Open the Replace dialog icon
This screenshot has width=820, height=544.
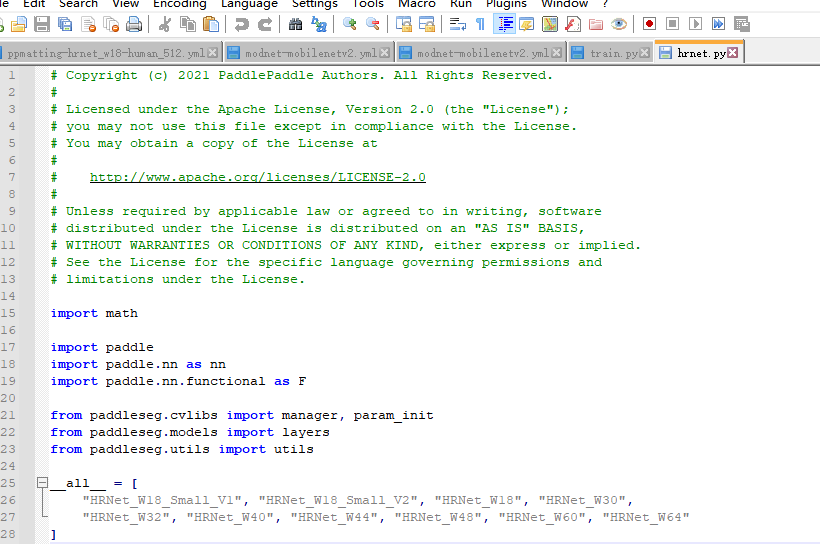(318, 24)
